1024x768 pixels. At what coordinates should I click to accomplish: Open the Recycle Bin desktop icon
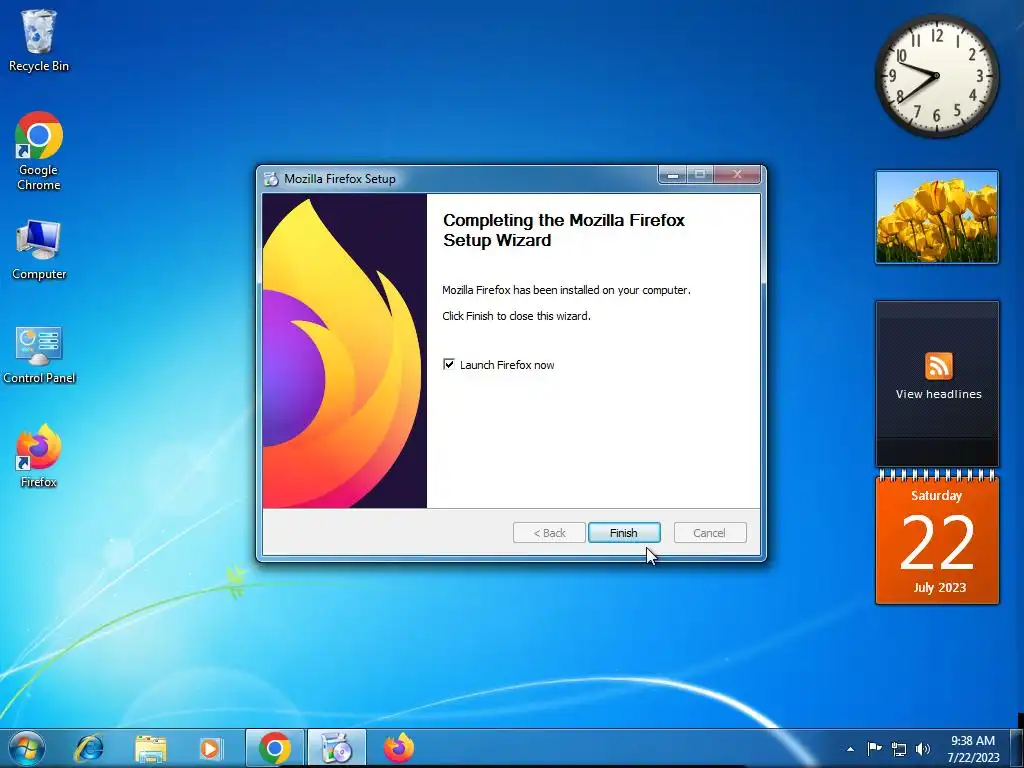point(39,40)
